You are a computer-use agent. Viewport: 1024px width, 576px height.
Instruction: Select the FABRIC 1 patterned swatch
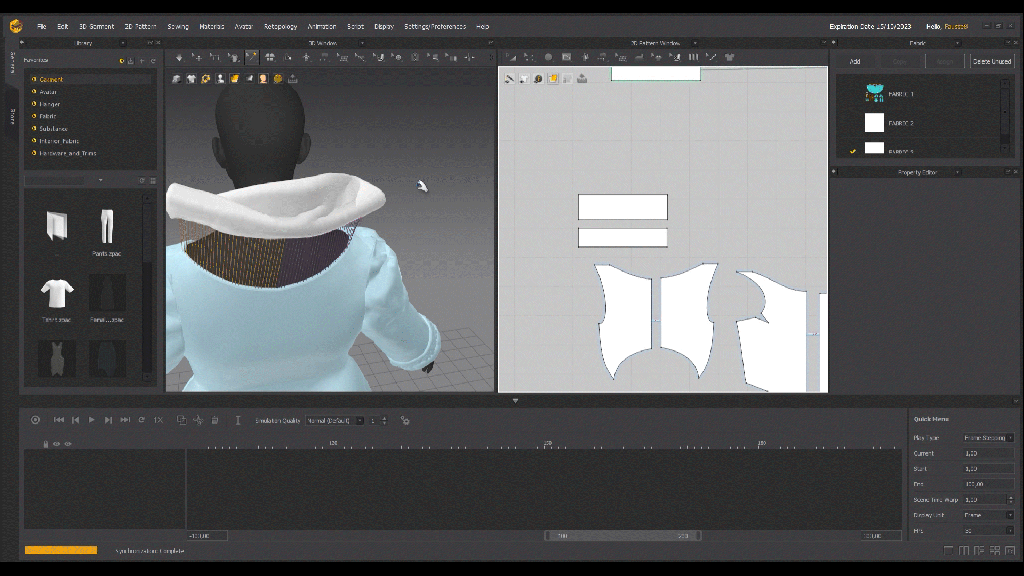point(874,94)
